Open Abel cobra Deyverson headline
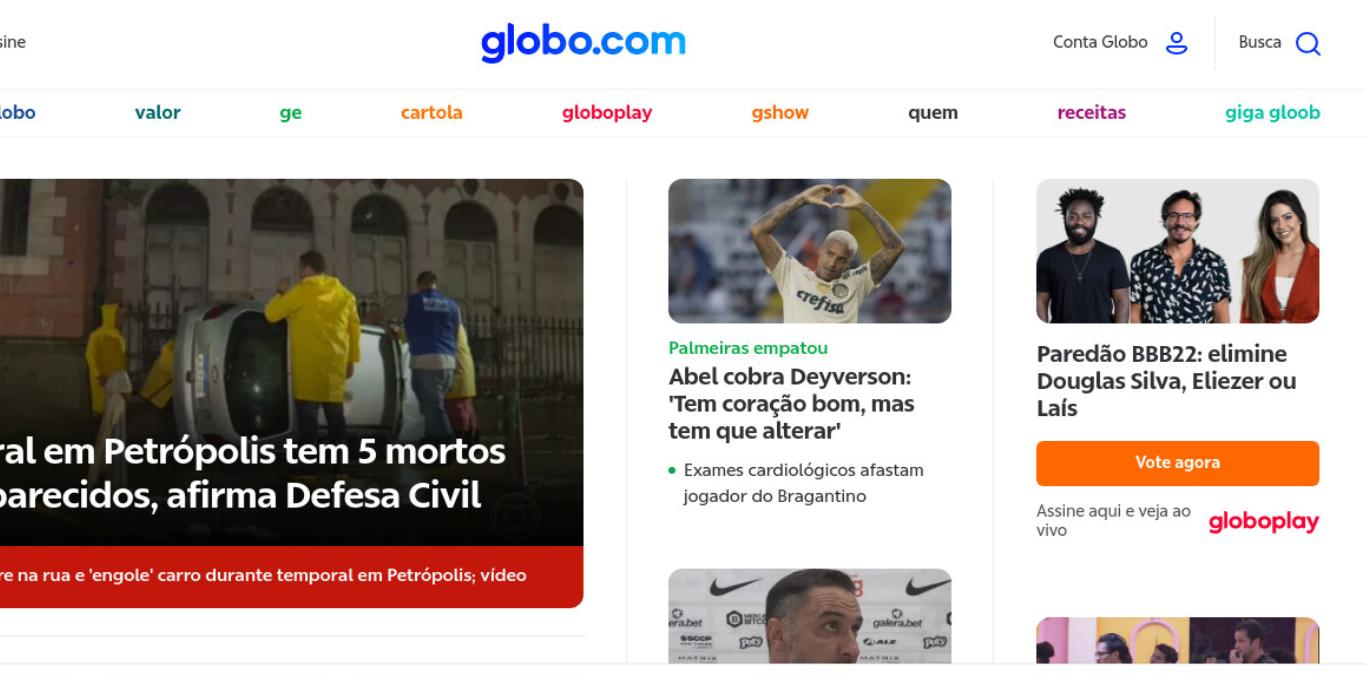1366x677 pixels. [x=791, y=404]
